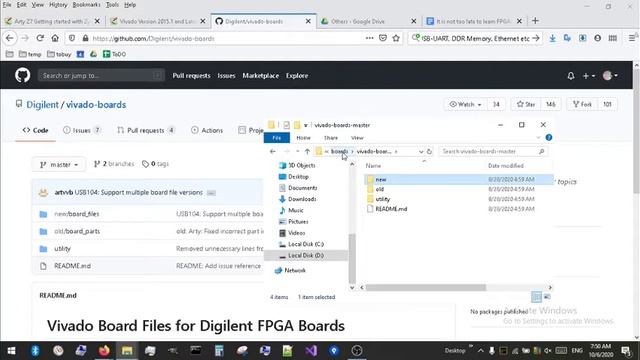Open Visual Studio from the taskbar
The image size is (640, 360).
[x=311, y=351]
